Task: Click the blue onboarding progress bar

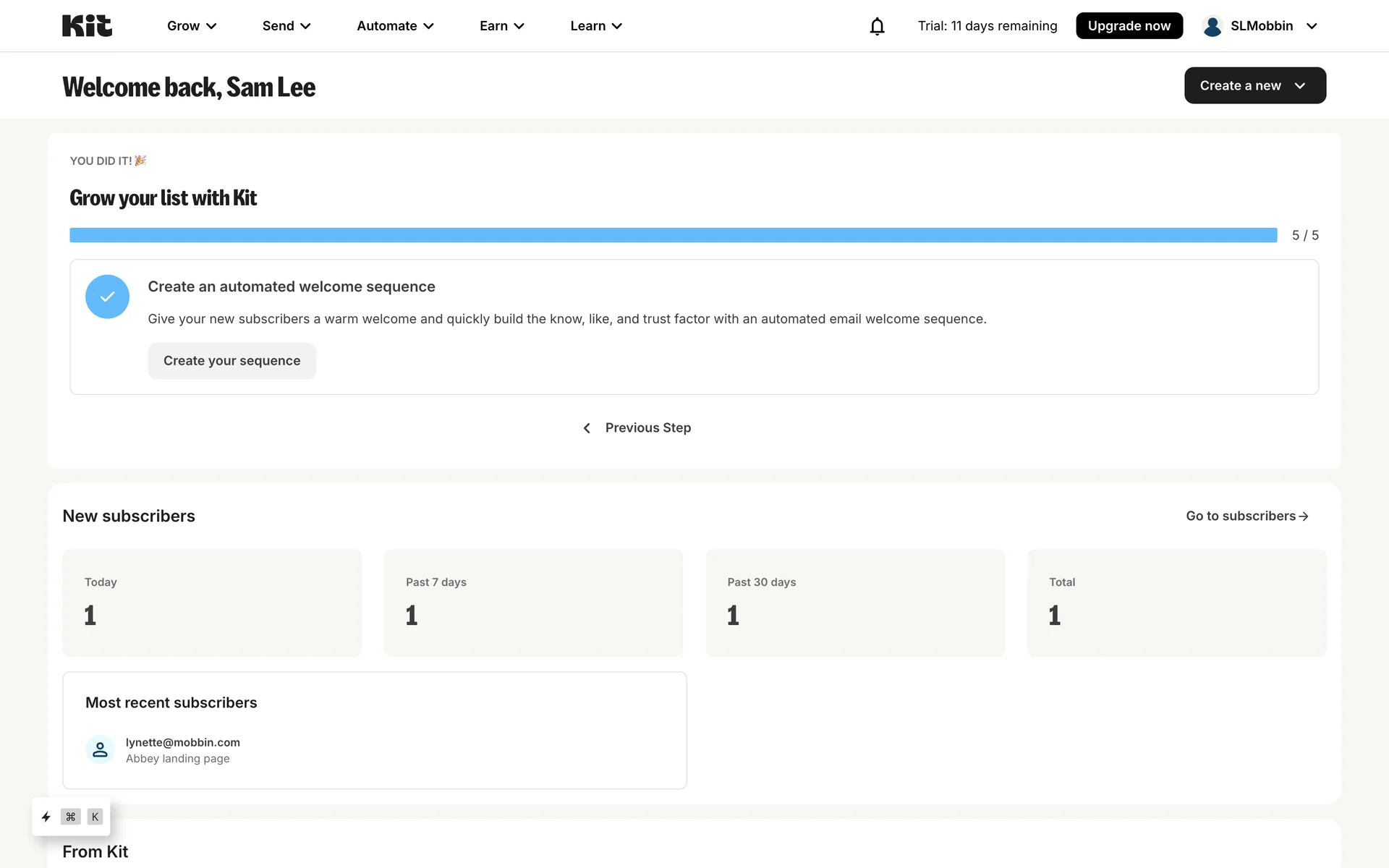Action: pyautogui.click(x=673, y=235)
